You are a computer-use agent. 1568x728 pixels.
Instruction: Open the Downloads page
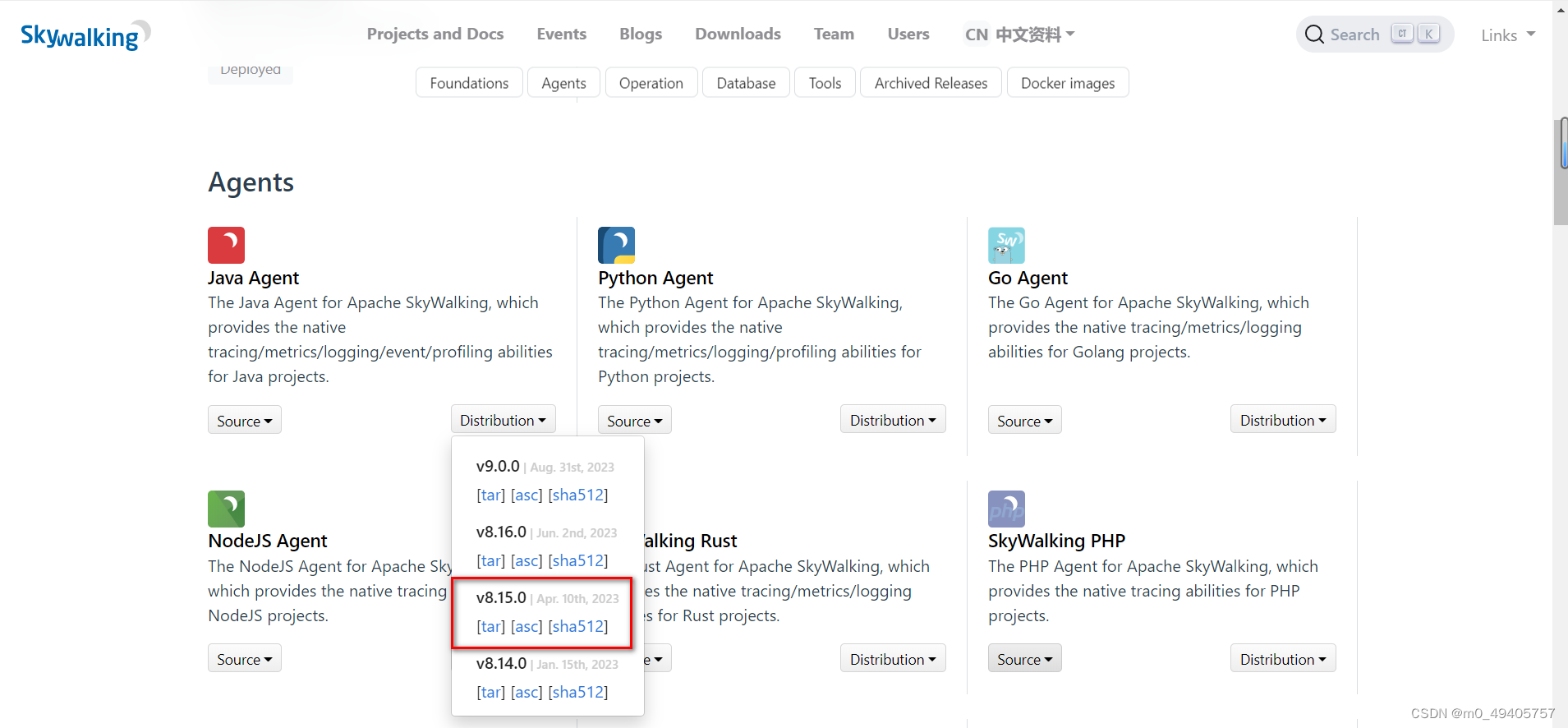pyautogui.click(x=738, y=34)
